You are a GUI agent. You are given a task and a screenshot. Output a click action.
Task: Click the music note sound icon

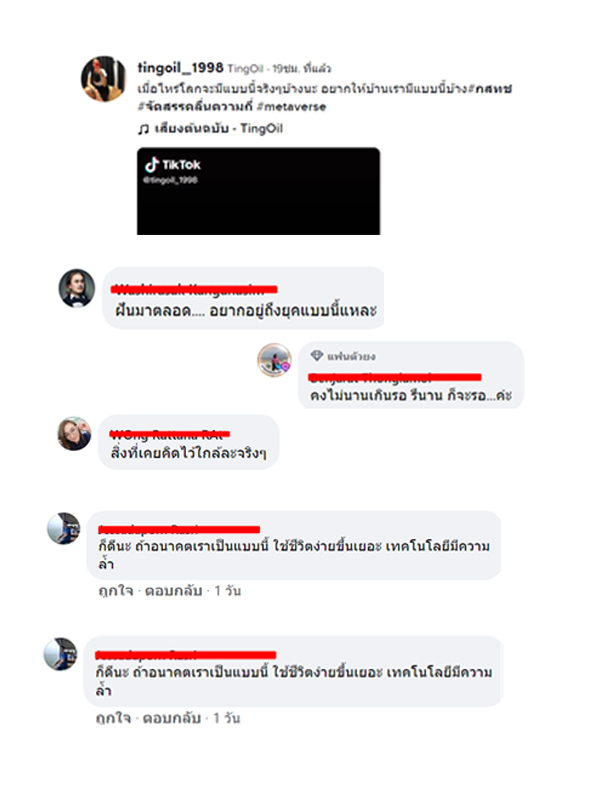(143, 129)
